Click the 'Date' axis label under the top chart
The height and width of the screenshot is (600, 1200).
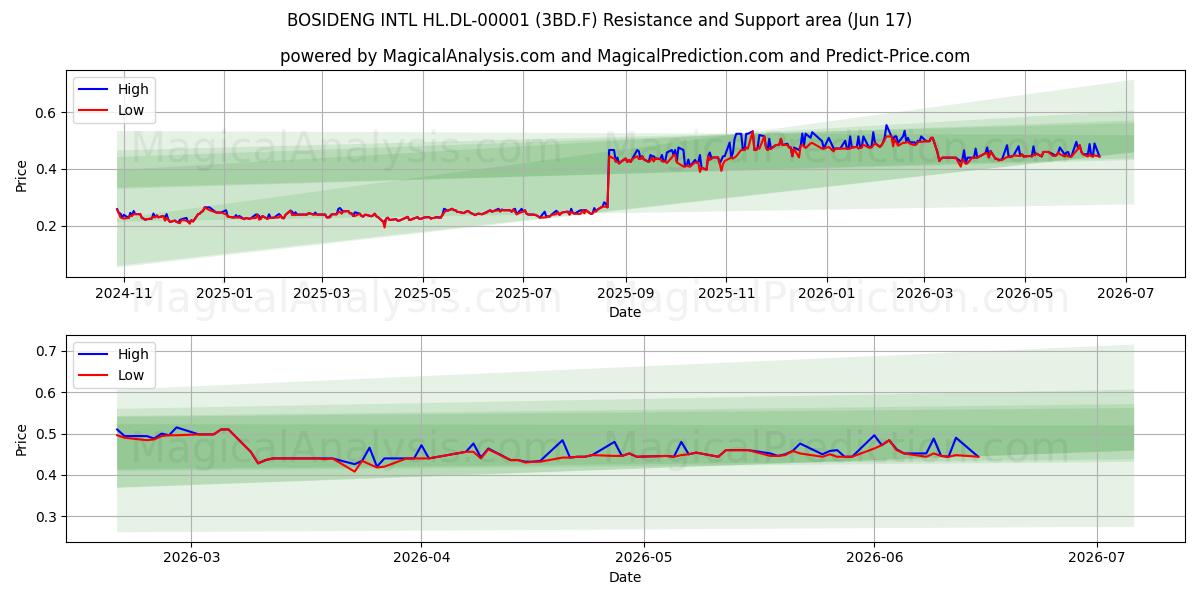coord(625,313)
